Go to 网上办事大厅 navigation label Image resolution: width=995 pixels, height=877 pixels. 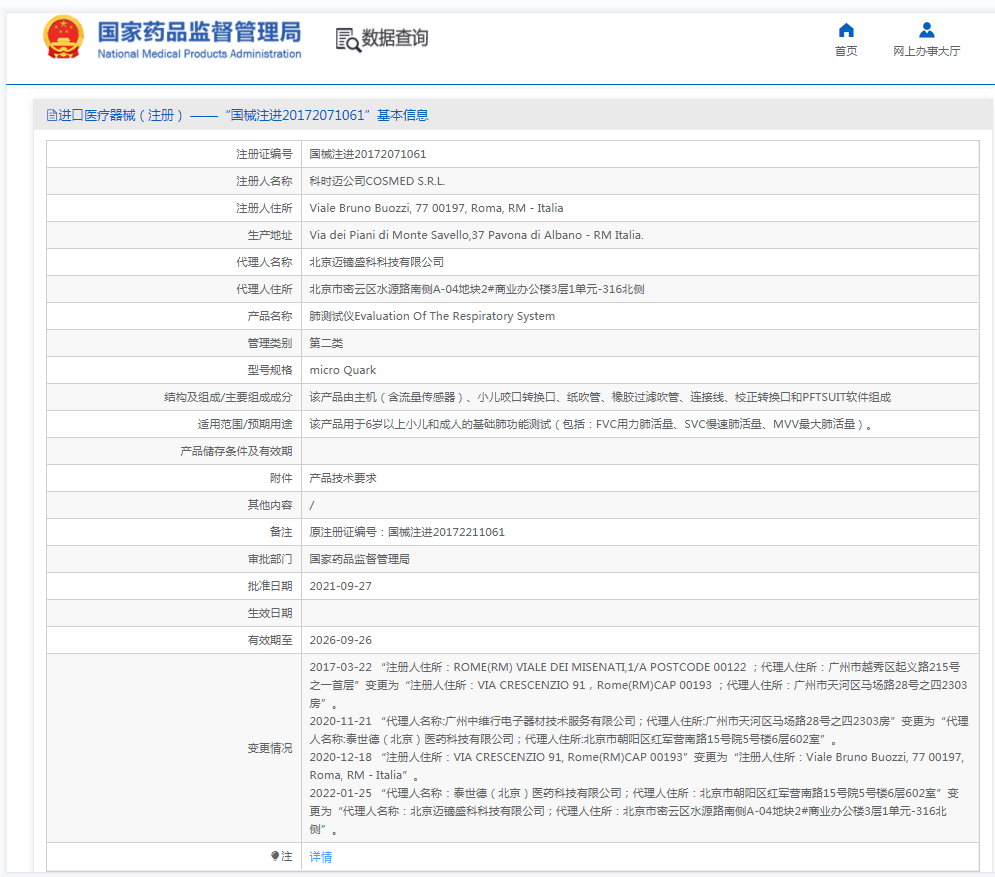point(926,52)
